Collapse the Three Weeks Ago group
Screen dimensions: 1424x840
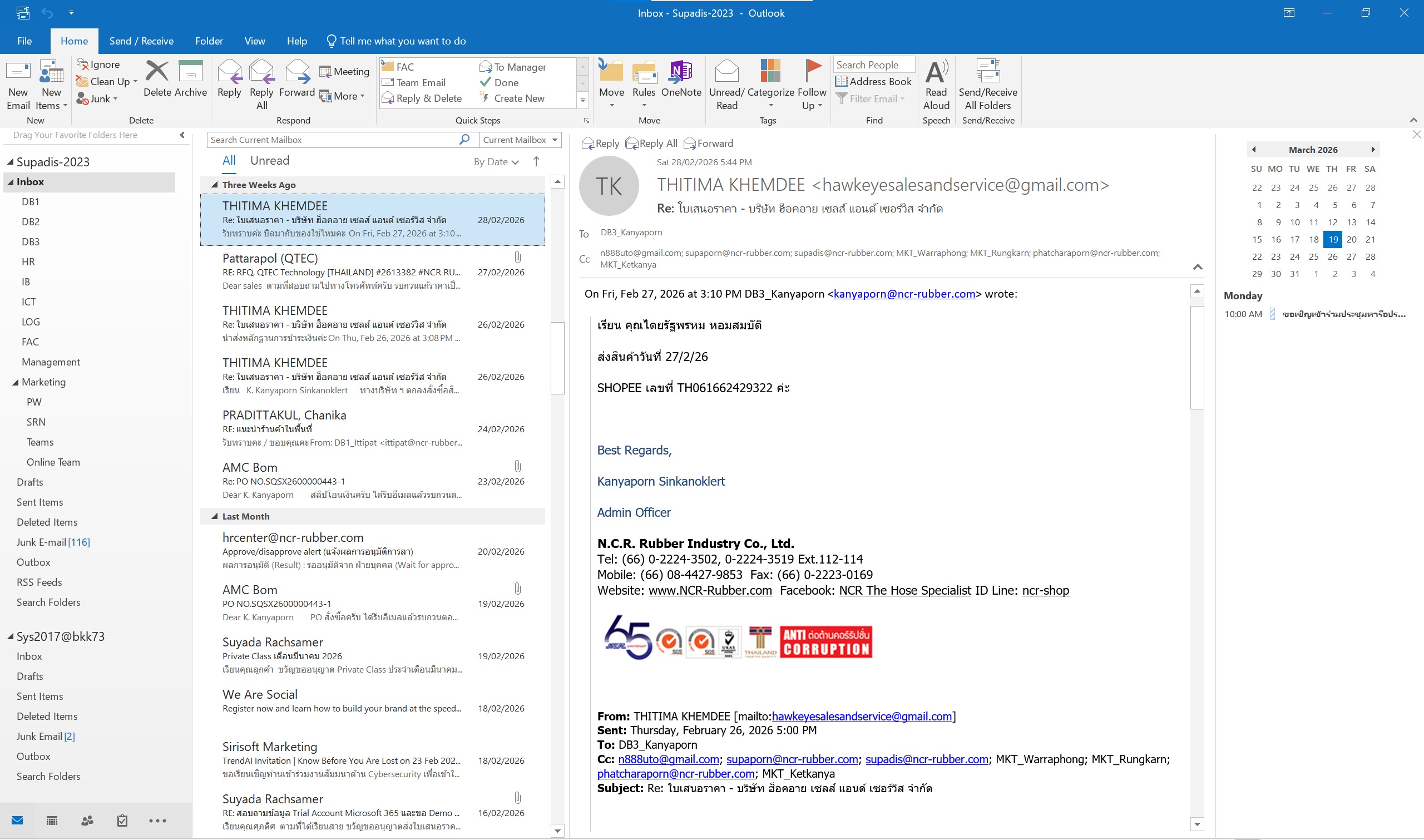pyautogui.click(x=215, y=185)
